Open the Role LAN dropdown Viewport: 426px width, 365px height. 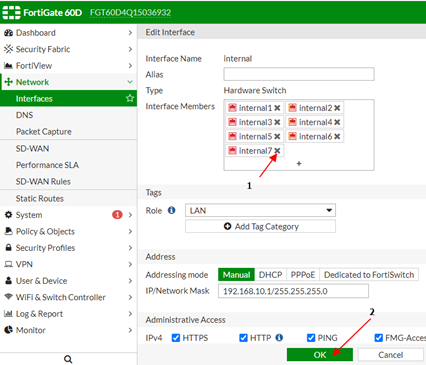click(x=260, y=210)
